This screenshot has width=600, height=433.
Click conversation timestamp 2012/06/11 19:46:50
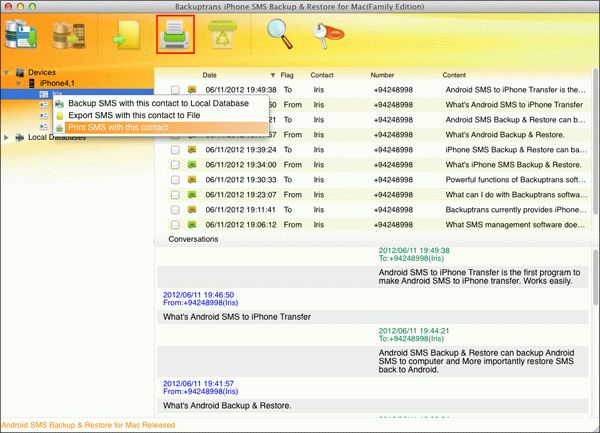[x=198, y=295]
